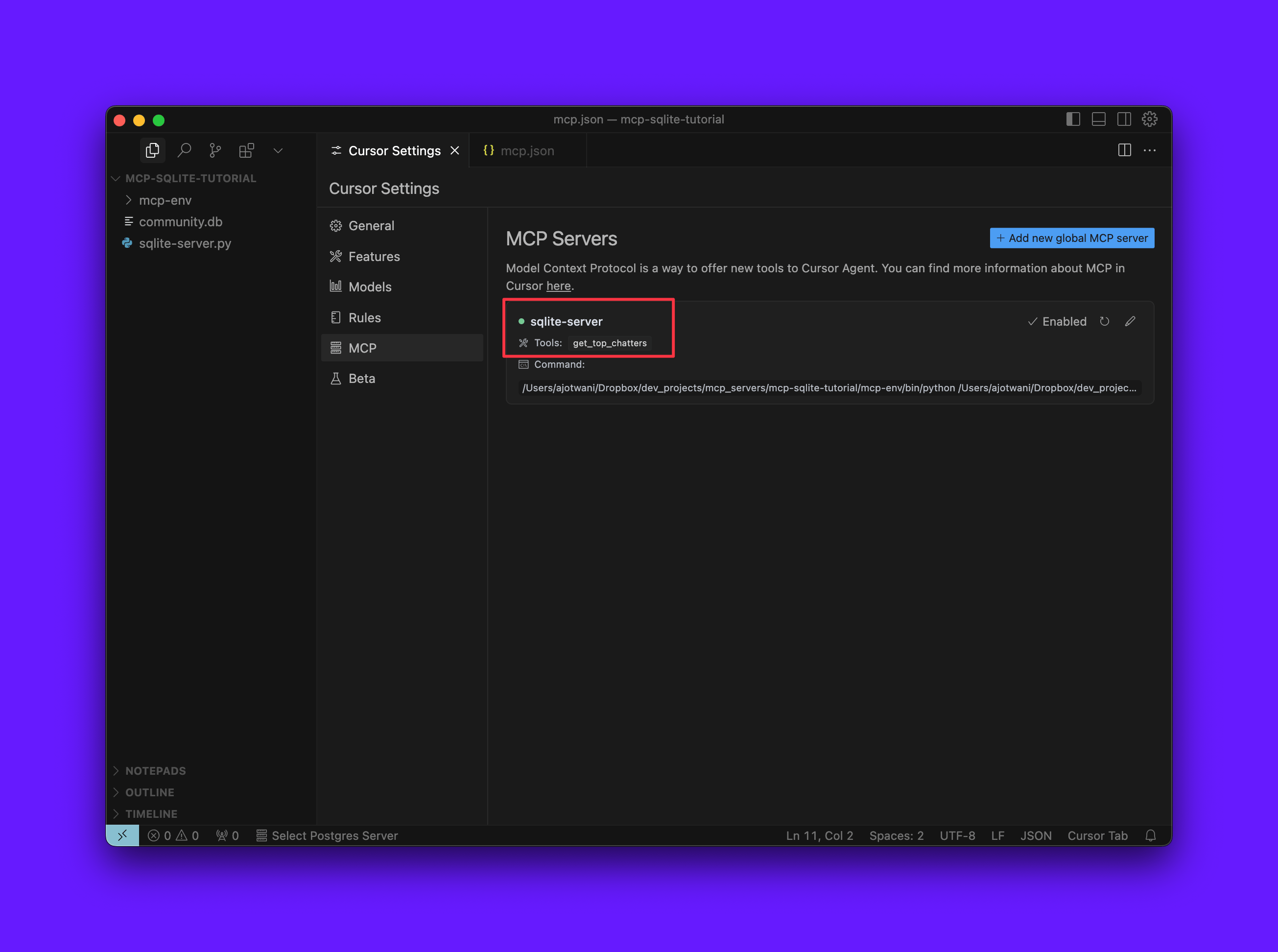This screenshot has height=952, width=1278.
Task: Change language mode JSON
Action: pos(1036,835)
